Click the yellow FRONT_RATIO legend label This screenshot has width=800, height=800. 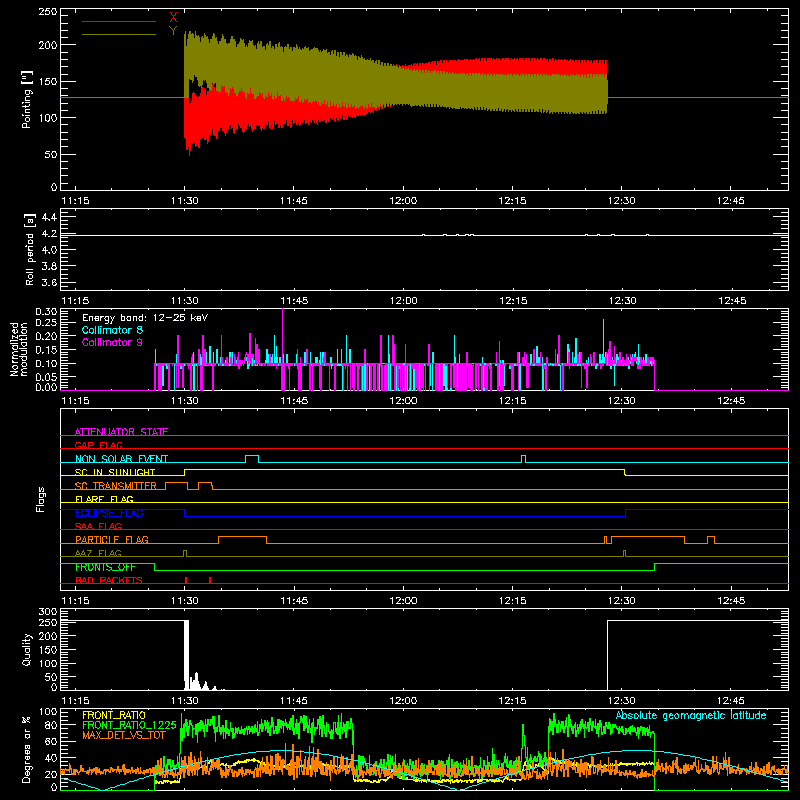click(114, 715)
